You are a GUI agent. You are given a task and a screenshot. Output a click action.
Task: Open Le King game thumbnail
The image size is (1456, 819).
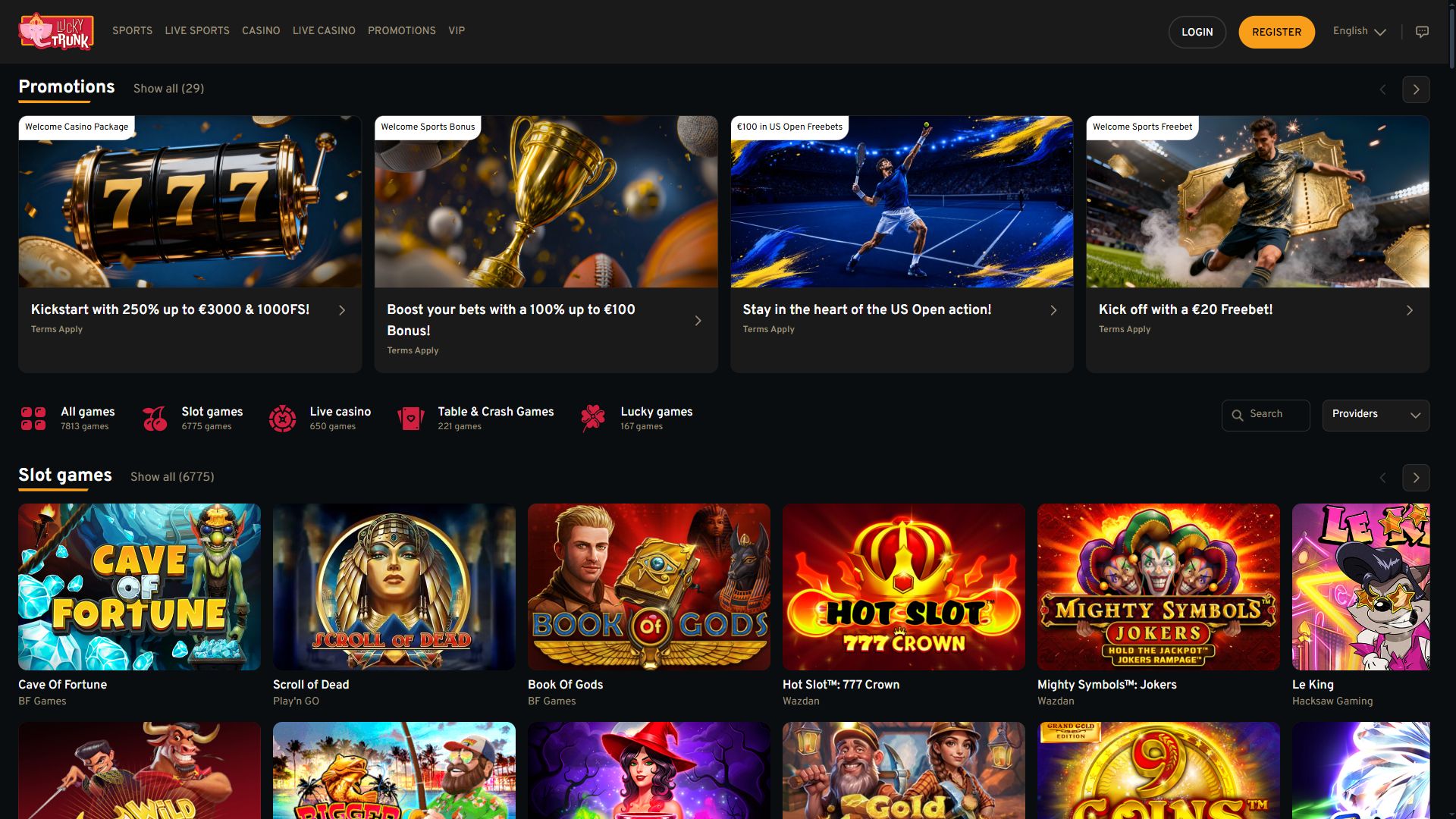click(1361, 587)
